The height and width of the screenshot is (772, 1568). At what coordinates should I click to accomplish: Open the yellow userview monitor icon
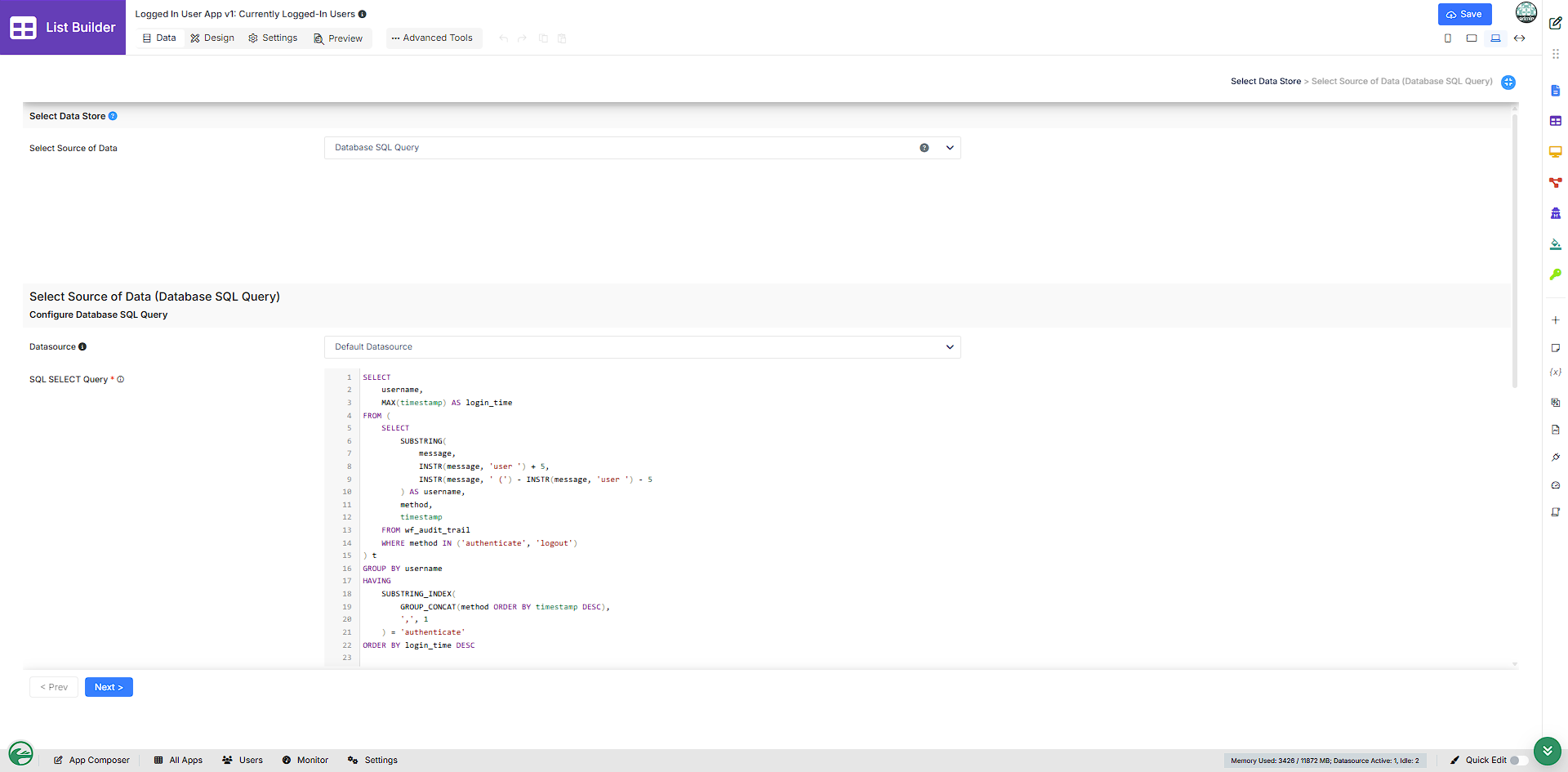point(1555,152)
